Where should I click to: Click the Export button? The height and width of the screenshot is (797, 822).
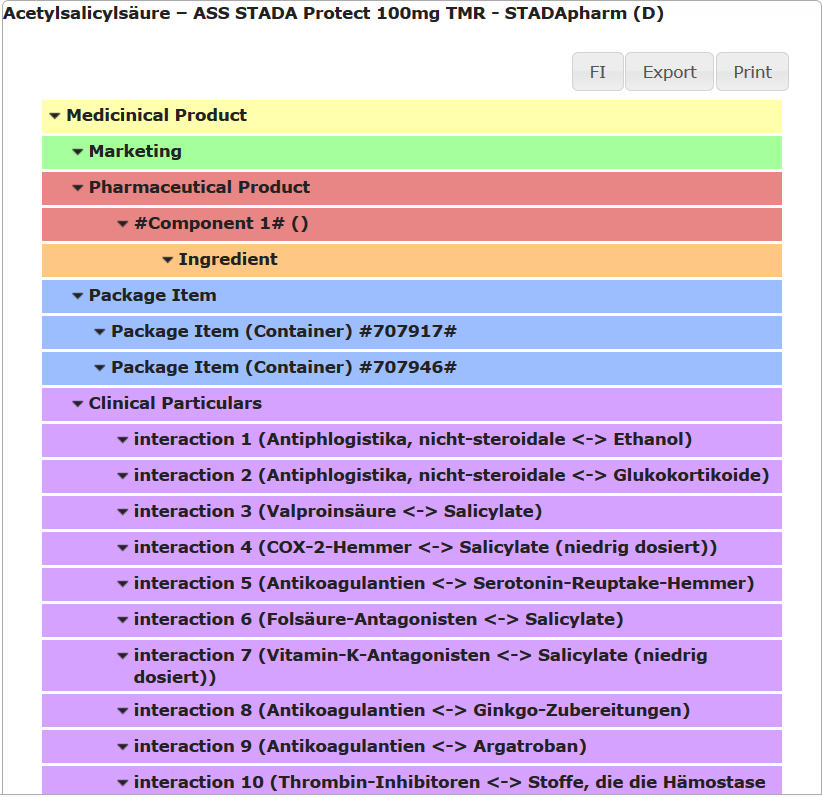click(669, 72)
